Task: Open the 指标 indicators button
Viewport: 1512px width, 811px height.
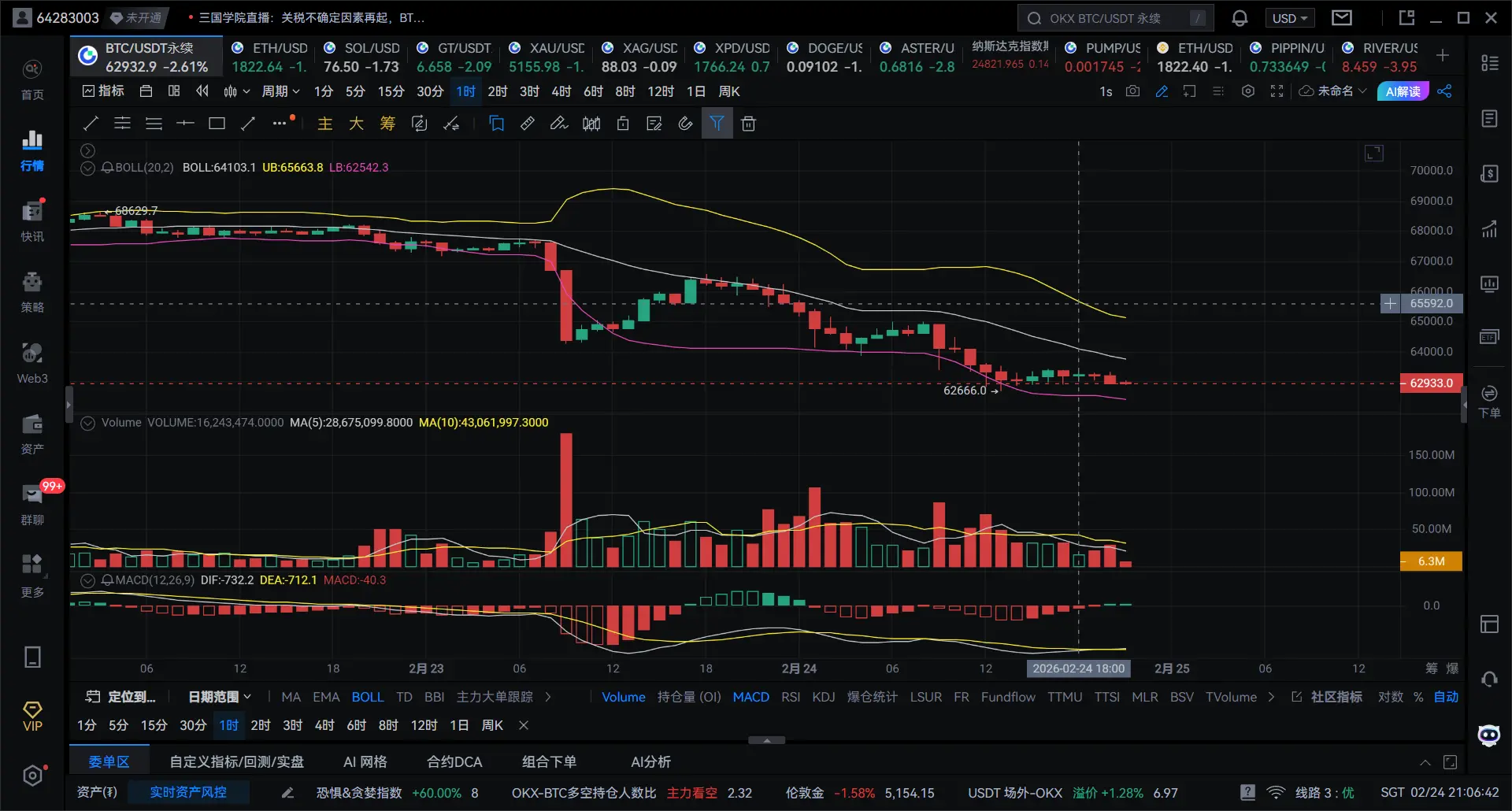Action: (x=103, y=91)
